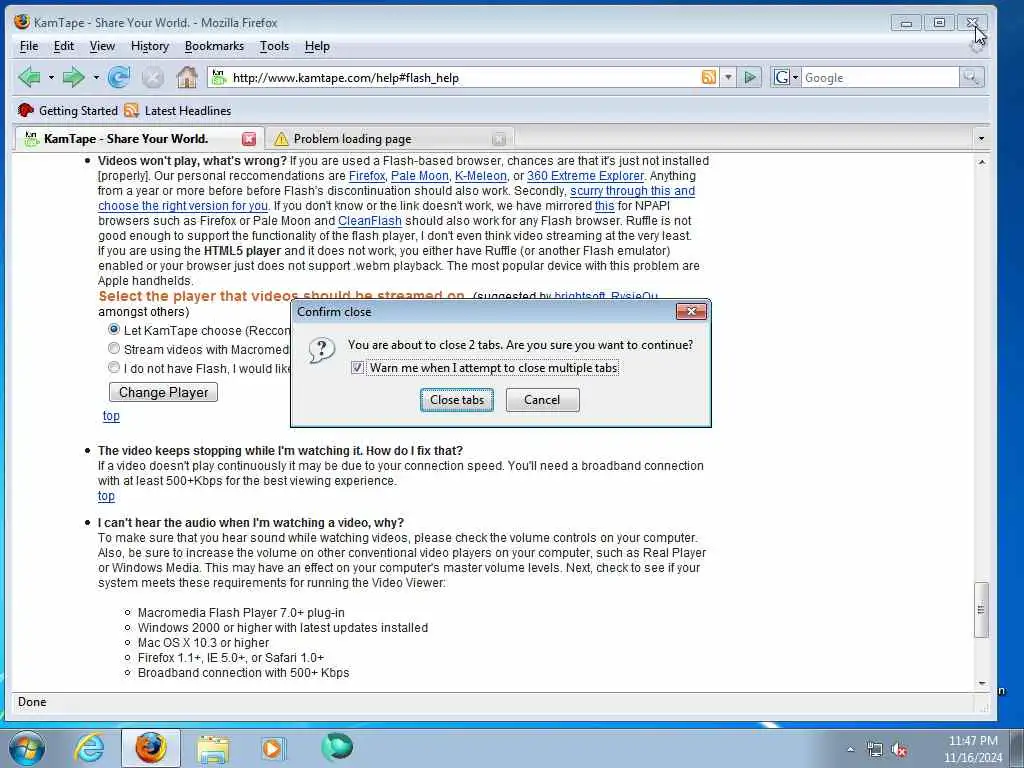Viewport: 1024px width, 768px height.
Task: Focus the Google search box
Action: coord(880,78)
